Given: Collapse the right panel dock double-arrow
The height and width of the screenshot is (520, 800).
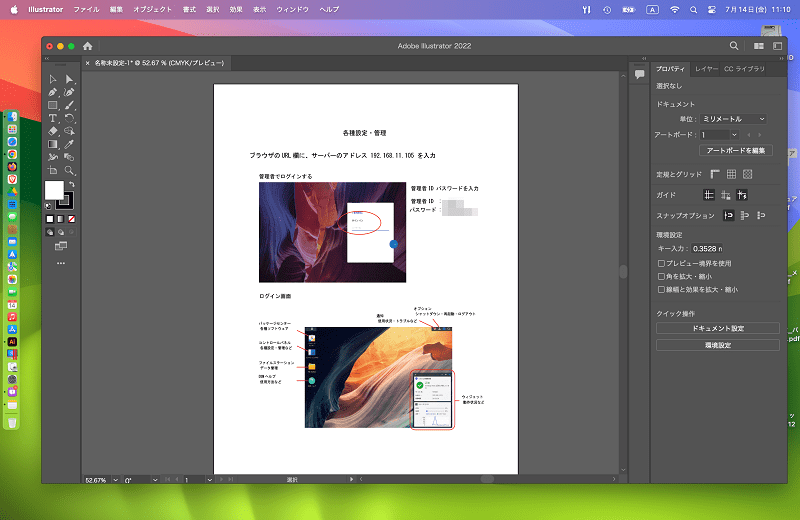Looking at the screenshot, I should (781, 59).
